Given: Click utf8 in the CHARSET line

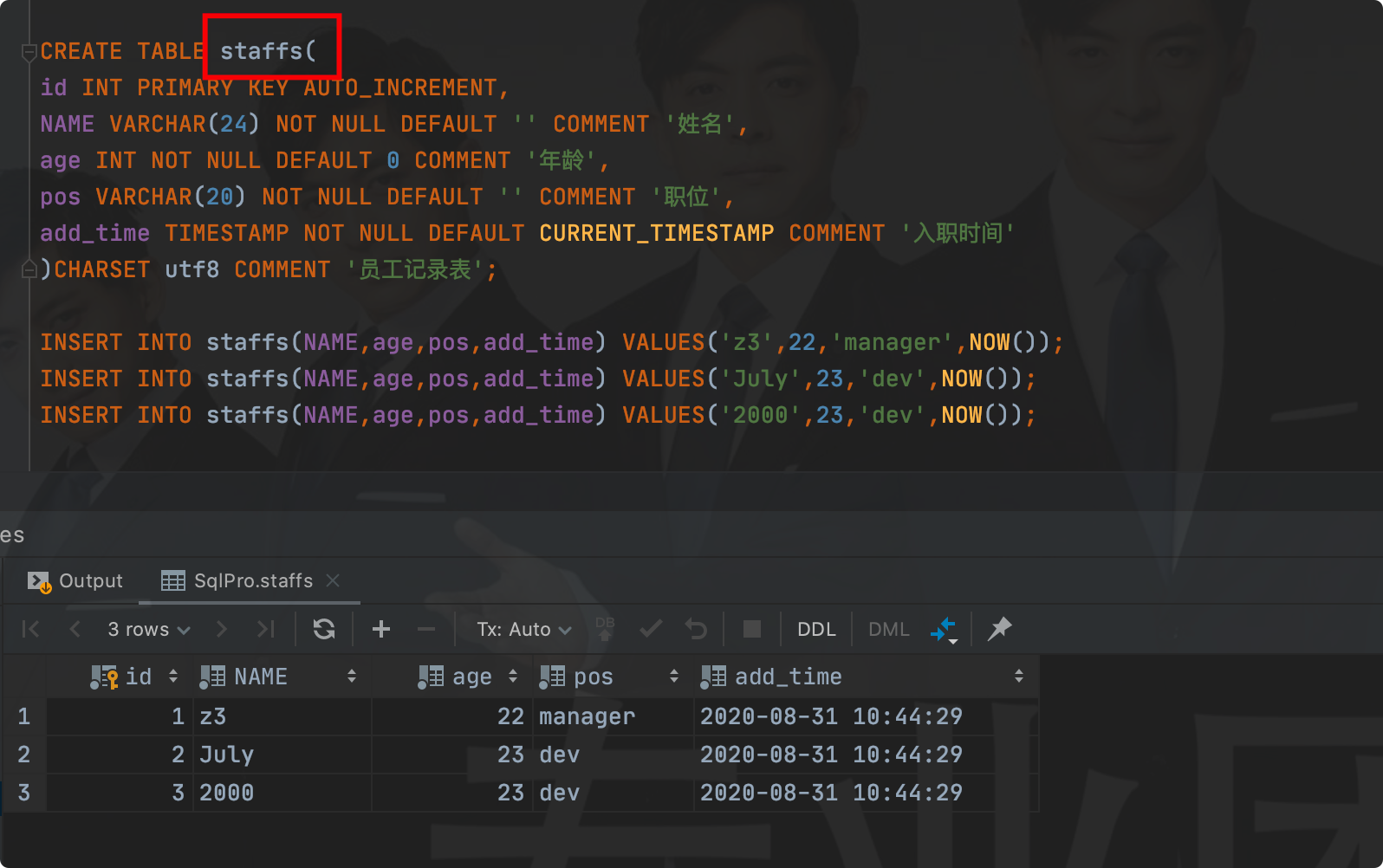Looking at the screenshot, I should [192, 269].
